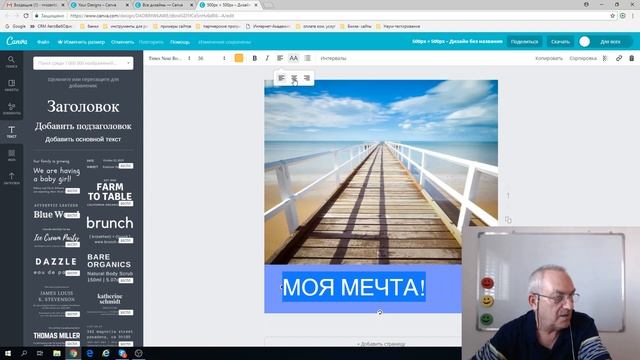Reload the page in browser
The width and height of the screenshot is (640, 360).
tap(26, 16)
